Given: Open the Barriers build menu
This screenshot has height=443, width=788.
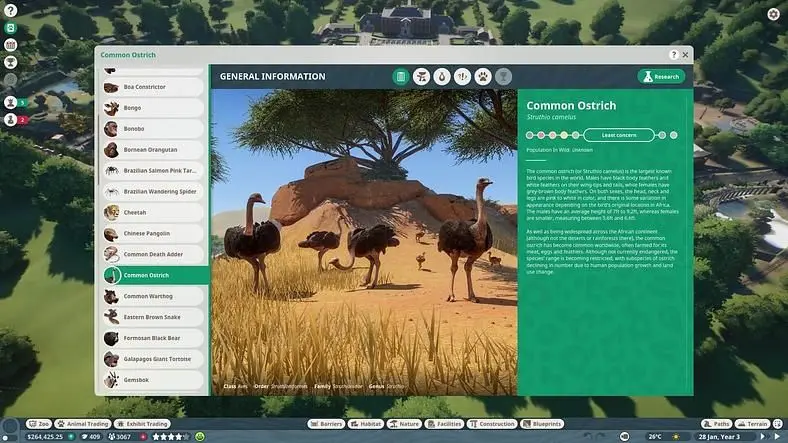Looking at the screenshot, I should pyautogui.click(x=326, y=424).
